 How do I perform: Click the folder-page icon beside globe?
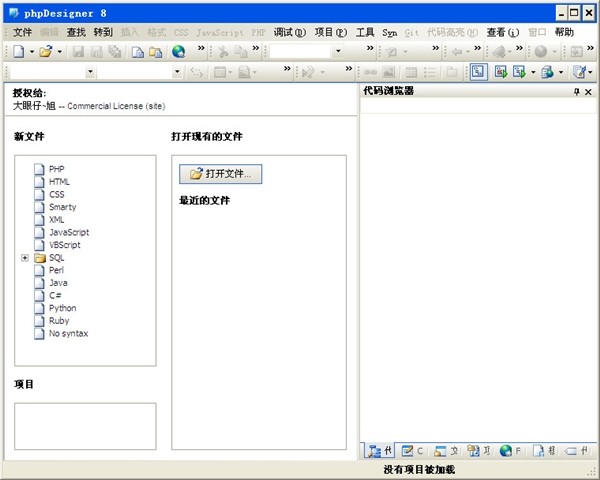tap(156, 51)
